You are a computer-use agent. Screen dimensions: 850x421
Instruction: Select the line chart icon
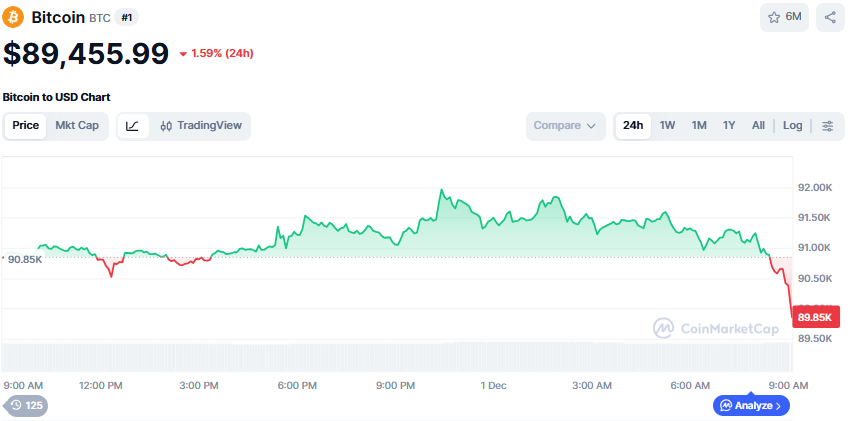point(133,126)
